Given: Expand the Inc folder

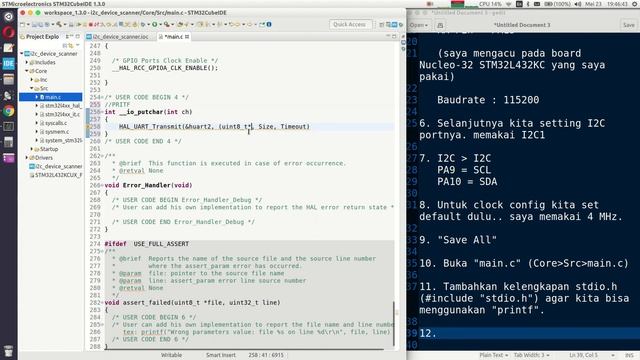Looking at the screenshot, I should pyautogui.click(x=31, y=80).
